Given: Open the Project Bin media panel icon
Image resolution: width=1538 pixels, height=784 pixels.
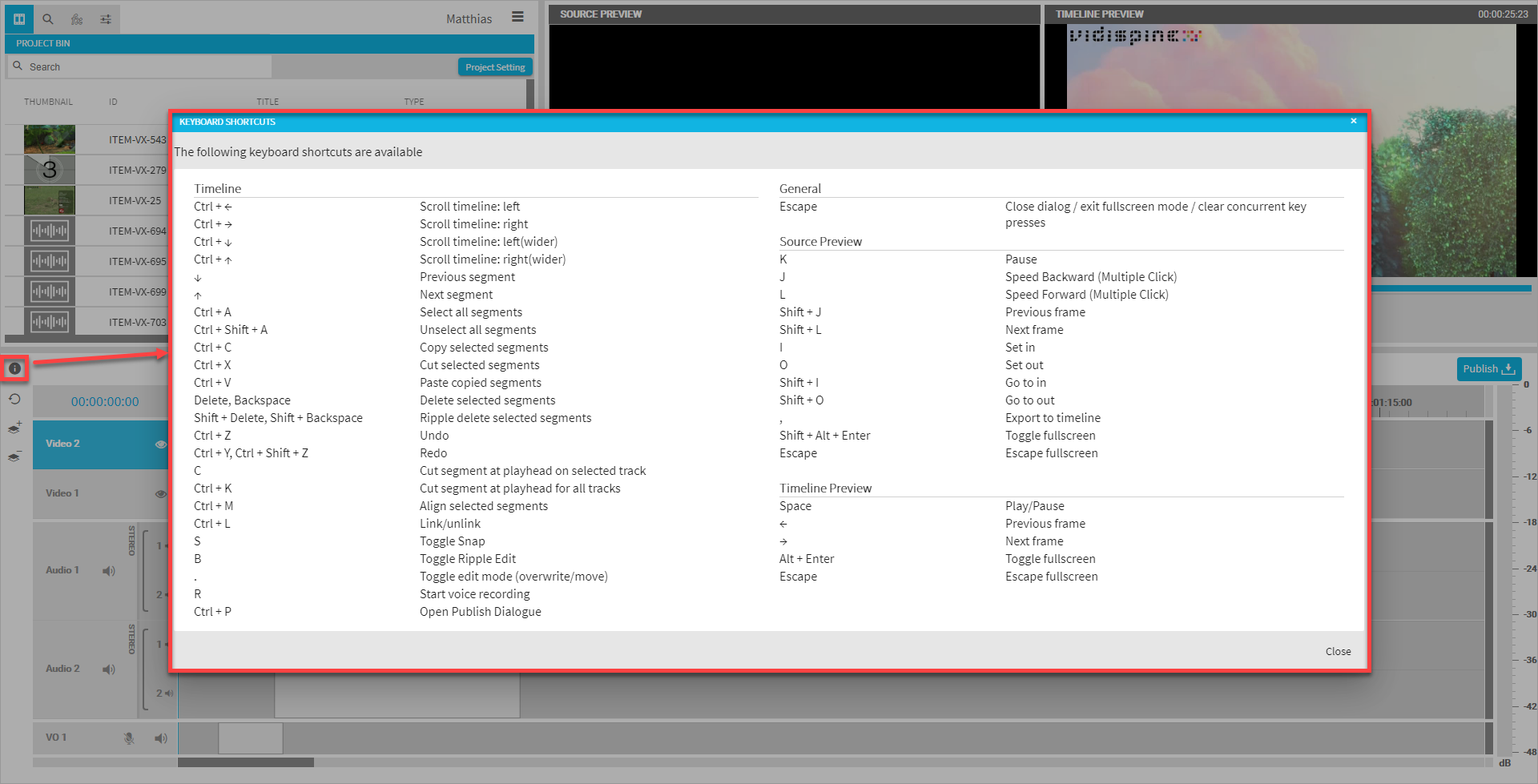Looking at the screenshot, I should coord(19,18).
